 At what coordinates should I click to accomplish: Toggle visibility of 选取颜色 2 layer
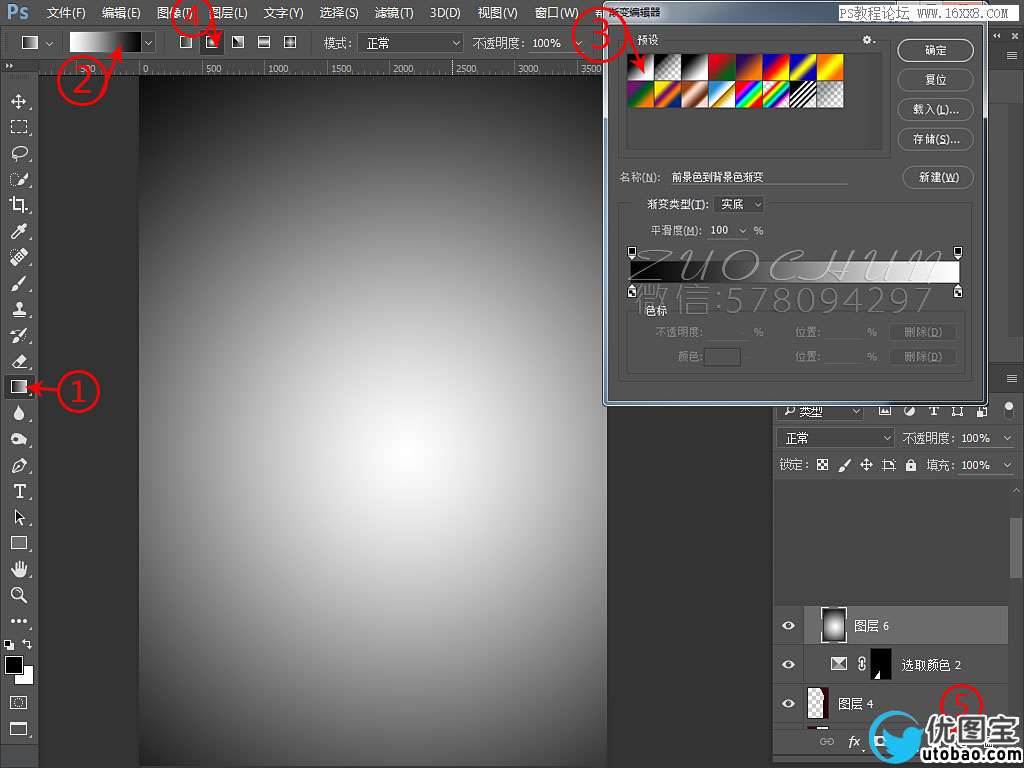point(788,664)
